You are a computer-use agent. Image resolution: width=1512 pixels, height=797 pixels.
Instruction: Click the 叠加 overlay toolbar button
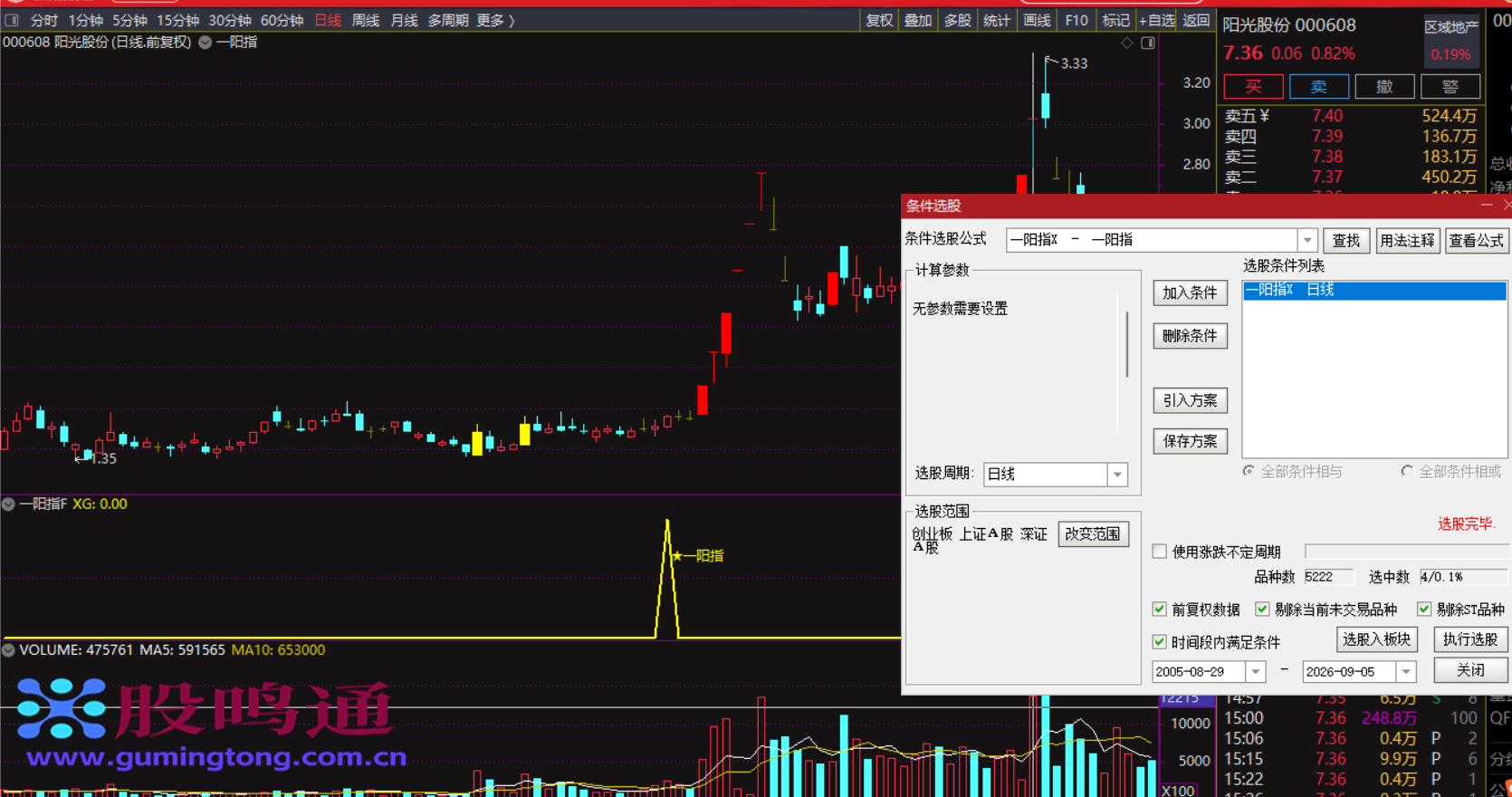pyautogui.click(x=918, y=20)
